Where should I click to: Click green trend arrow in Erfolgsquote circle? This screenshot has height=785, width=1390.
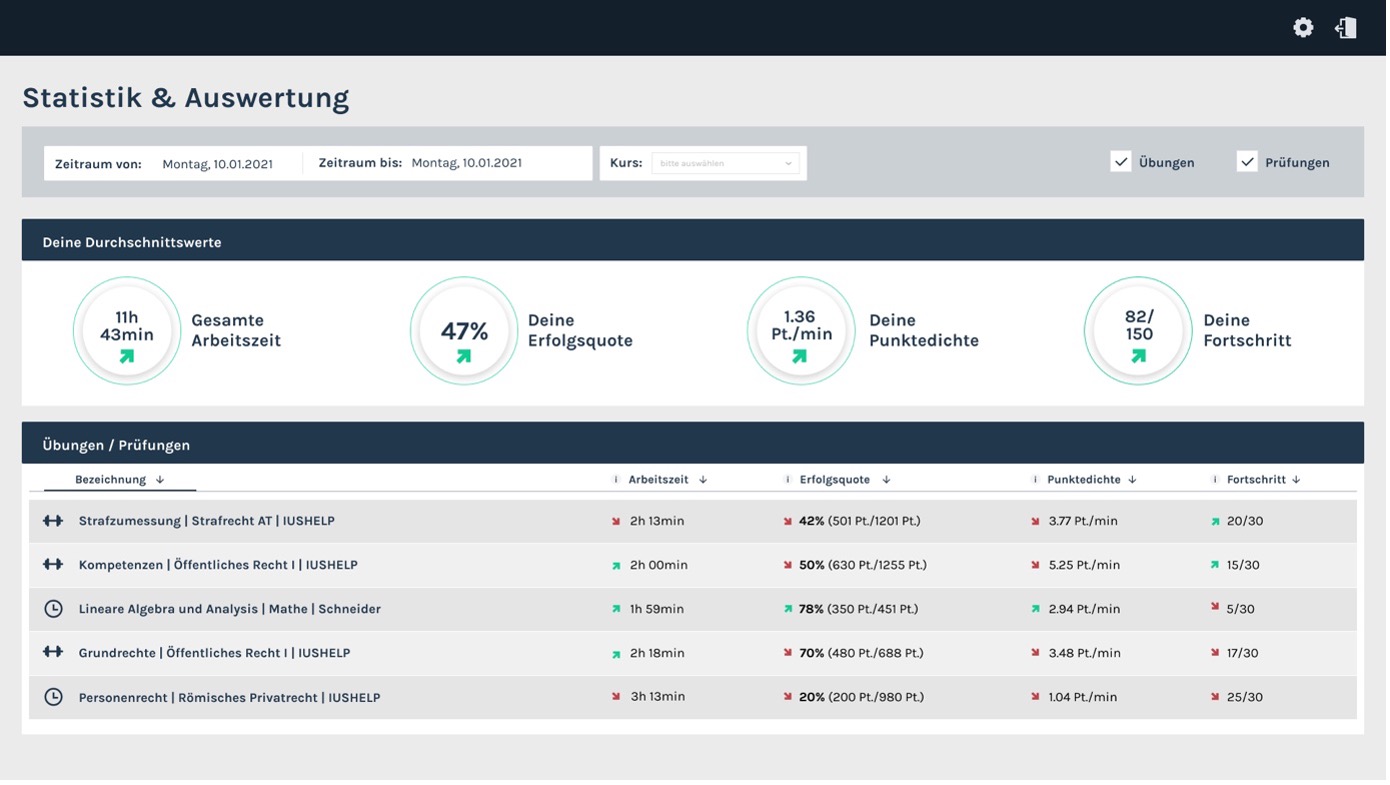[x=464, y=356]
